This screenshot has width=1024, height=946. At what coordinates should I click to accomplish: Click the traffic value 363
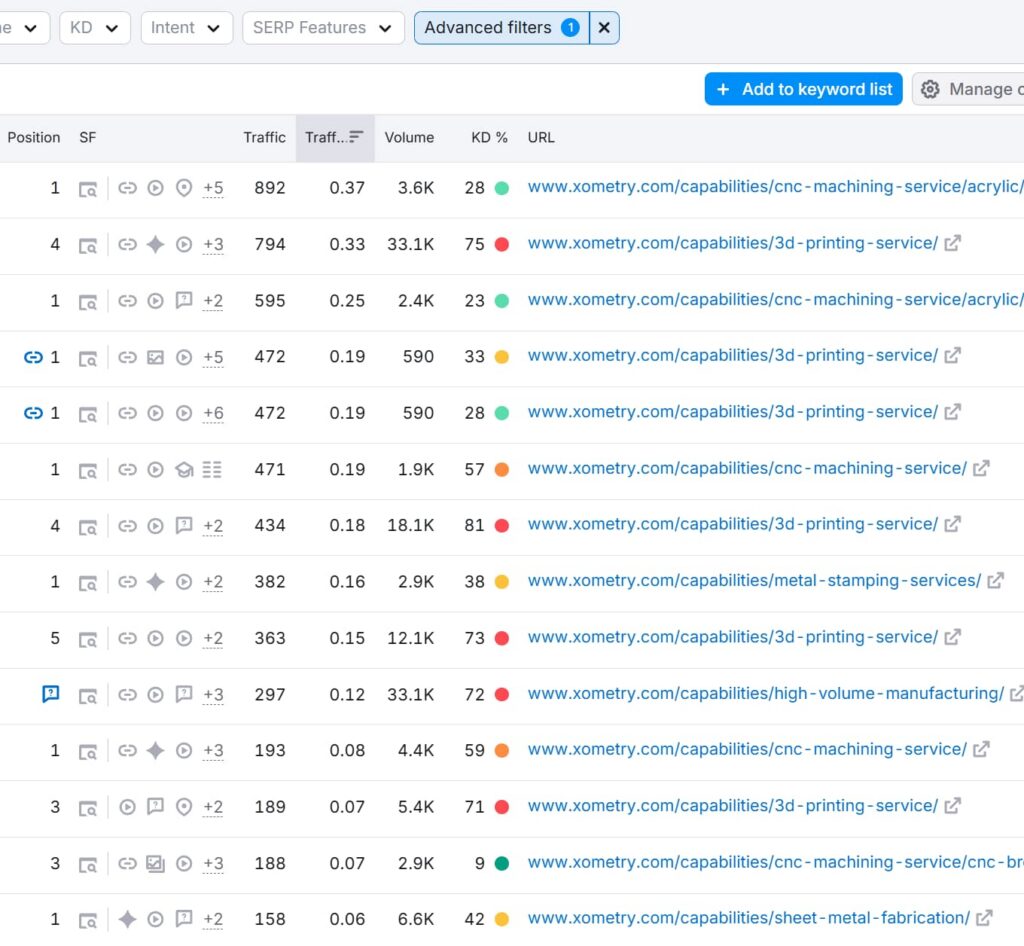click(270, 638)
